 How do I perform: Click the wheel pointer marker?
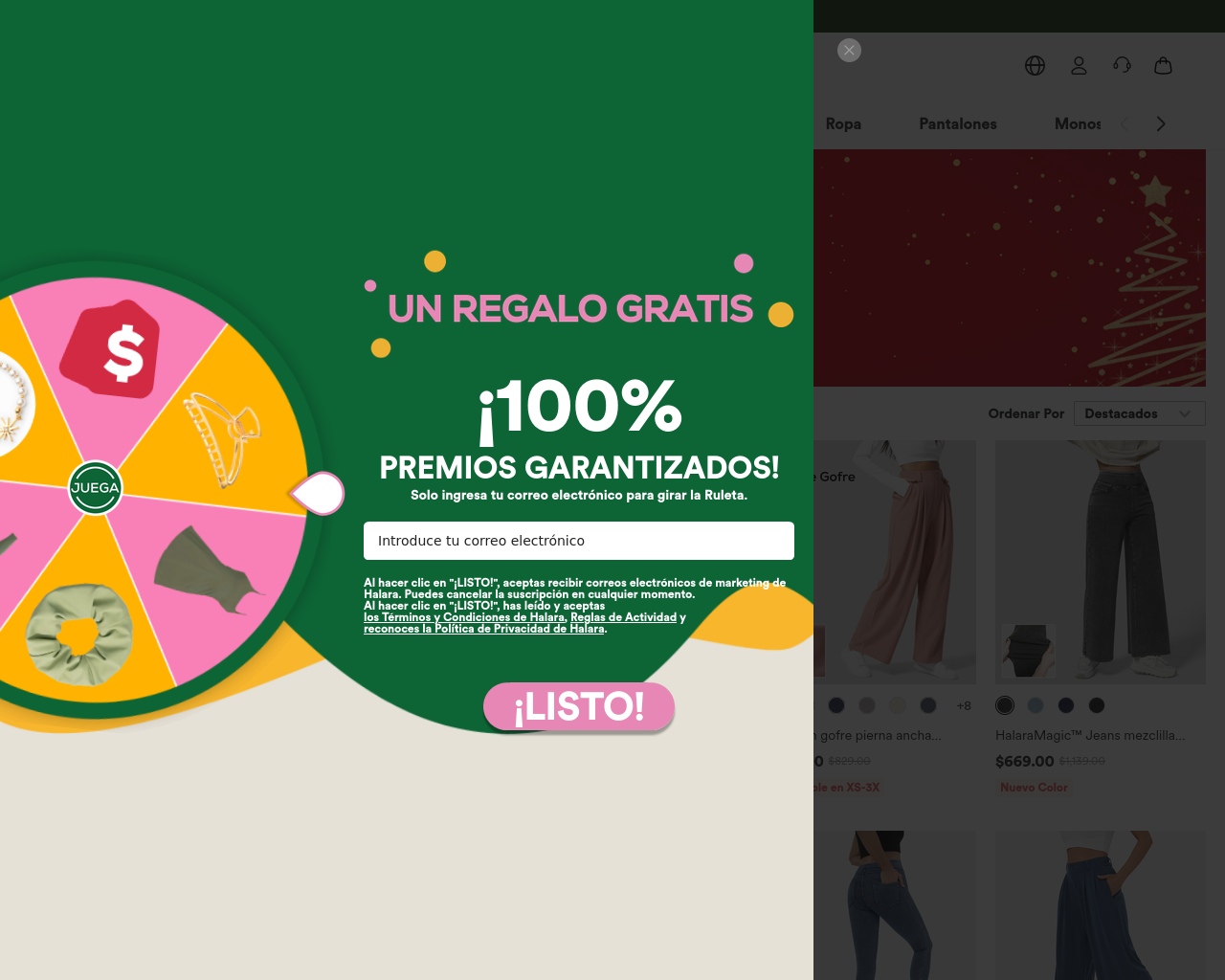click(x=318, y=494)
